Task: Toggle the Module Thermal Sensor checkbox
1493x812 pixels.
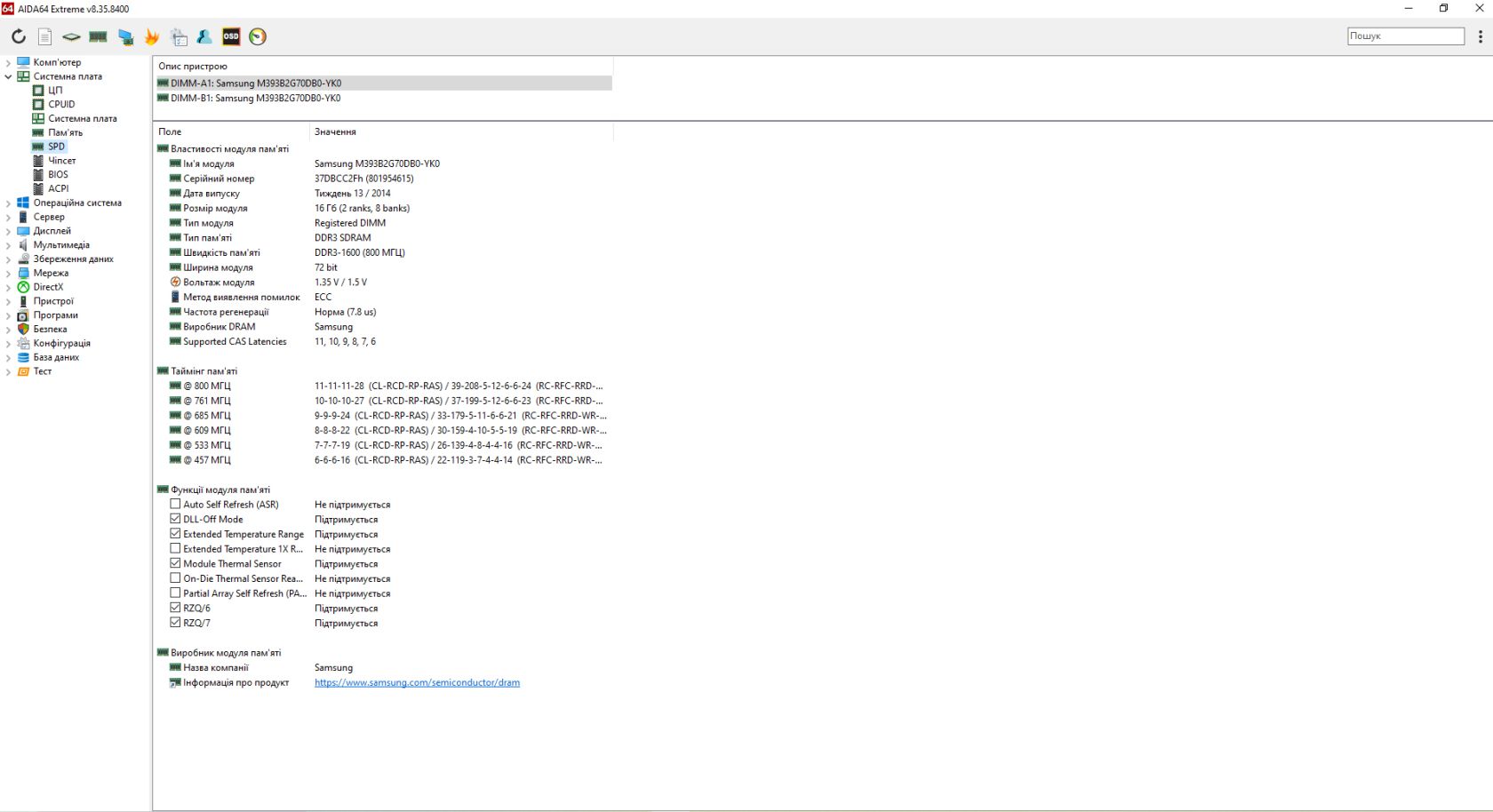Action: tap(175, 563)
